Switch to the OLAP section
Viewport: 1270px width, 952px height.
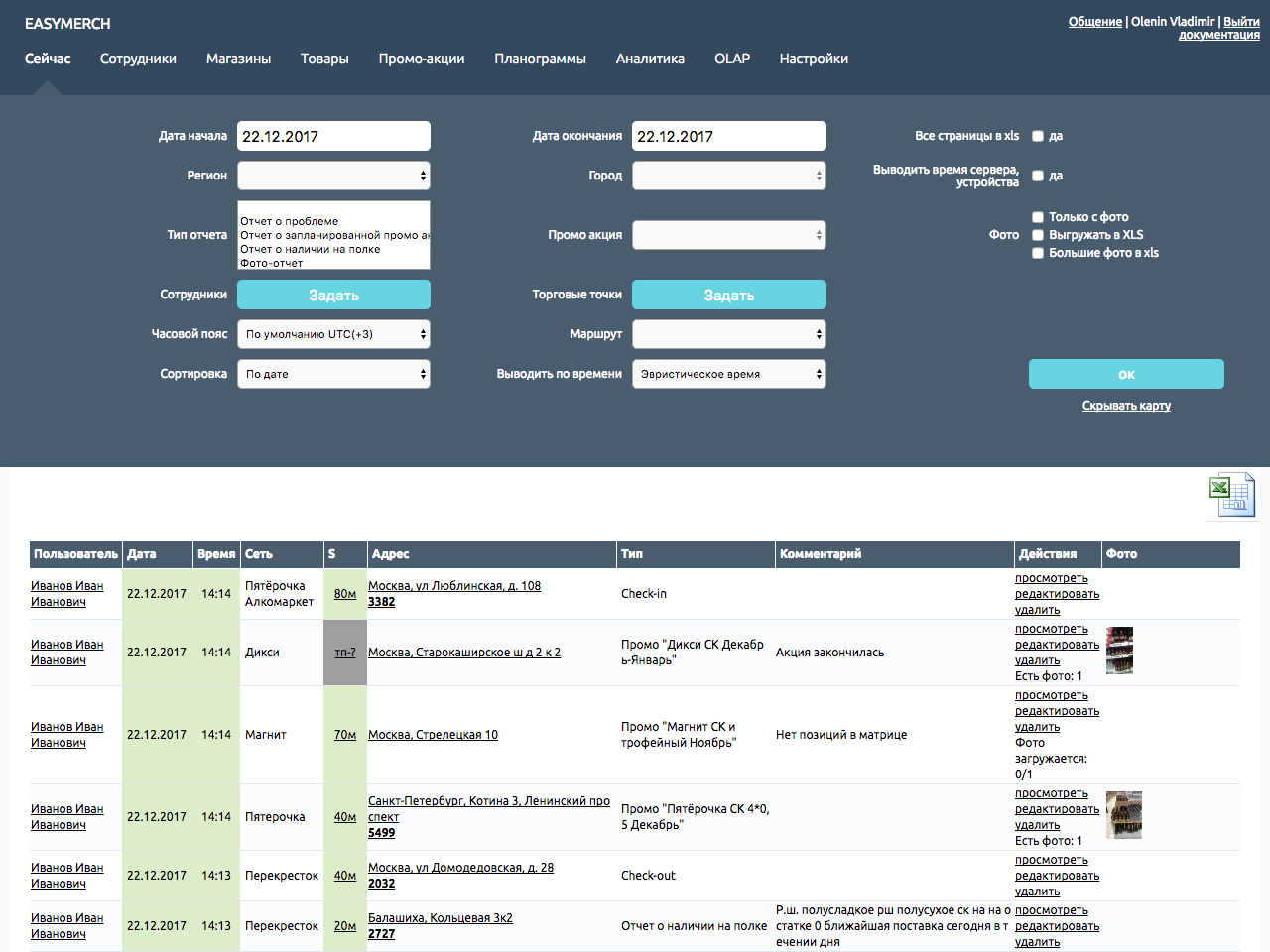click(732, 59)
